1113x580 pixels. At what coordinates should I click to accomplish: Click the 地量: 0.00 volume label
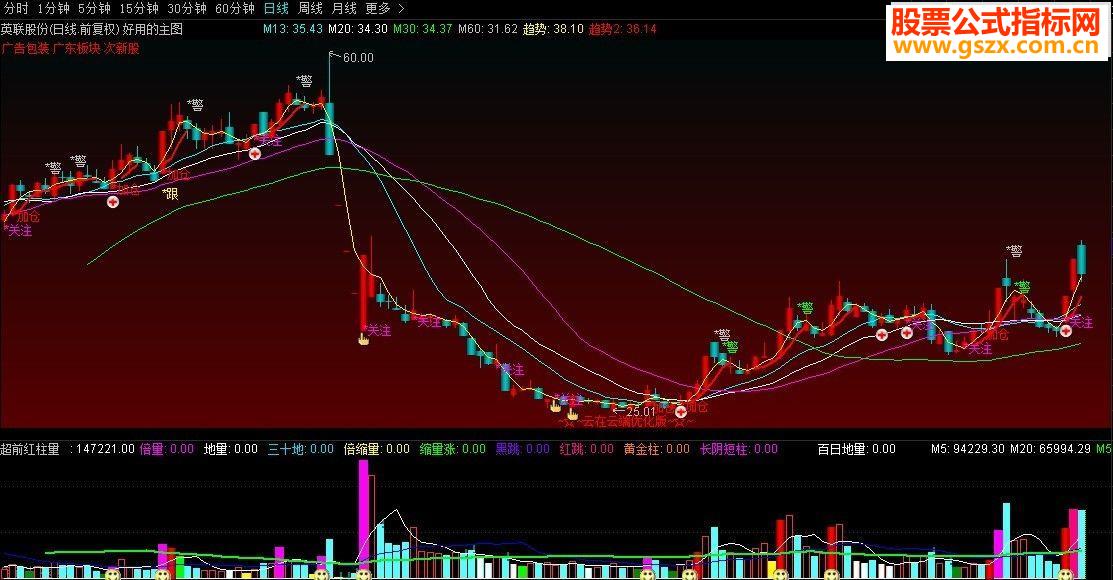point(231,449)
